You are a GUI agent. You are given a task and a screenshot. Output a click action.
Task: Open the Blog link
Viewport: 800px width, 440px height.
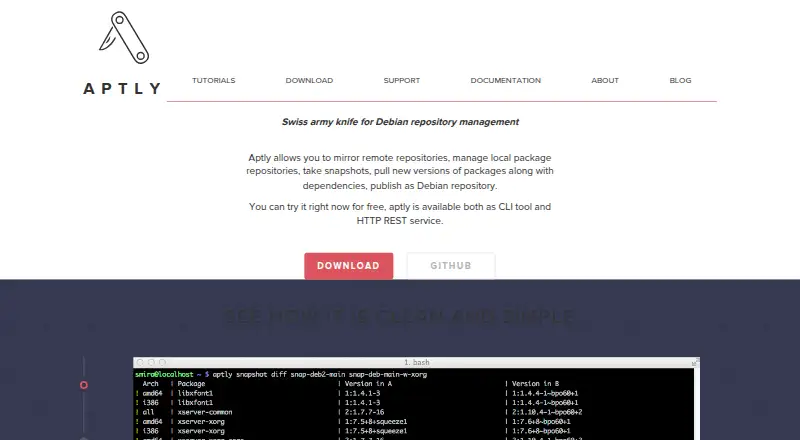point(680,81)
